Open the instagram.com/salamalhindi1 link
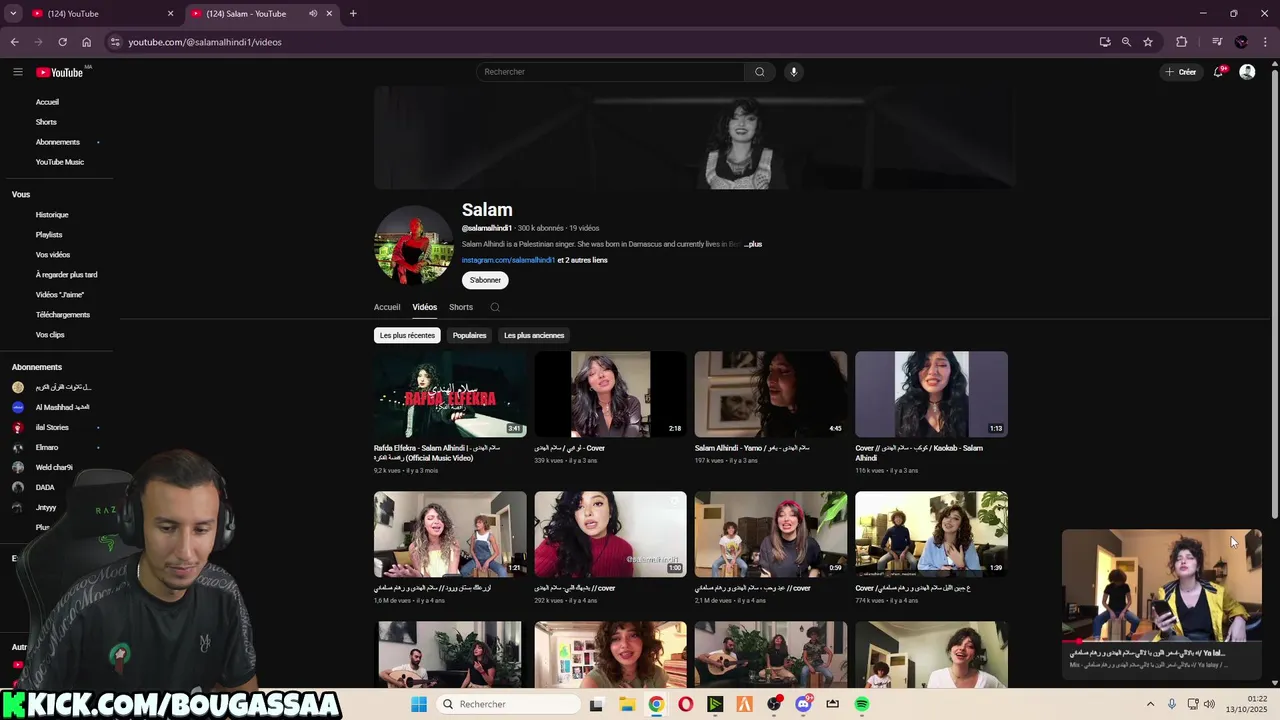 tap(508, 260)
